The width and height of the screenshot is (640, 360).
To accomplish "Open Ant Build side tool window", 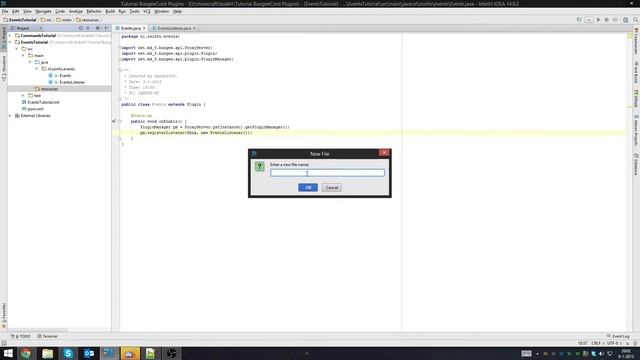I will (636, 72).
